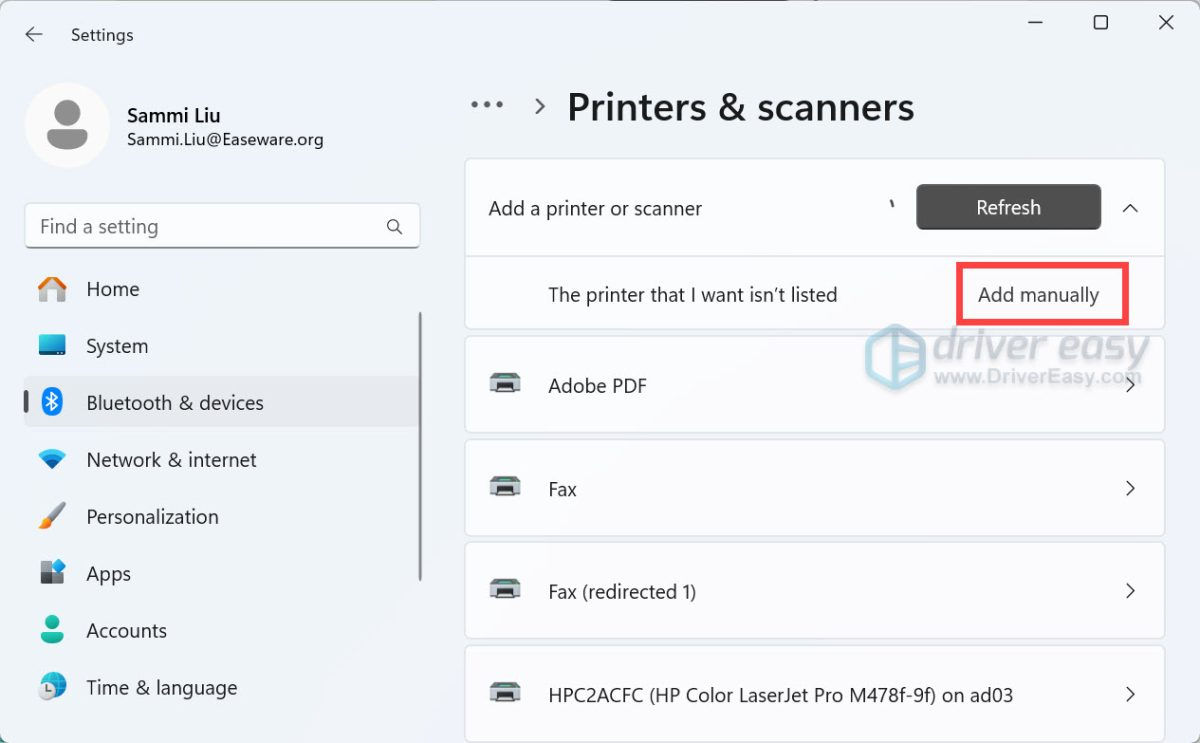The width and height of the screenshot is (1200, 743).
Task: Click the back arrow in Settings
Action: tap(34, 35)
